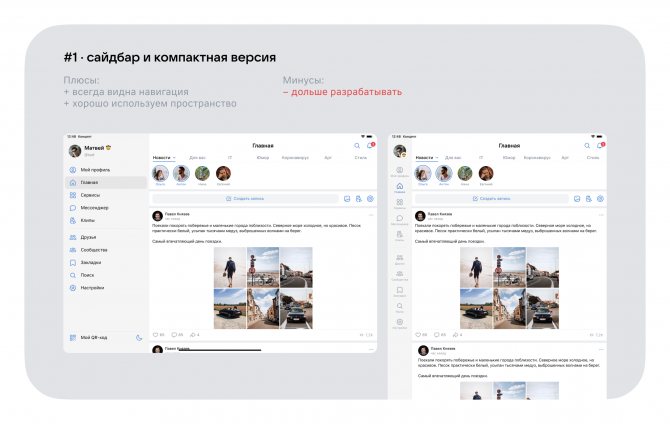The height and width of the screenshot is (424, 670).
Task: Click bookmarks icon in the compact mockup sidebar
Action: [400, 292]
